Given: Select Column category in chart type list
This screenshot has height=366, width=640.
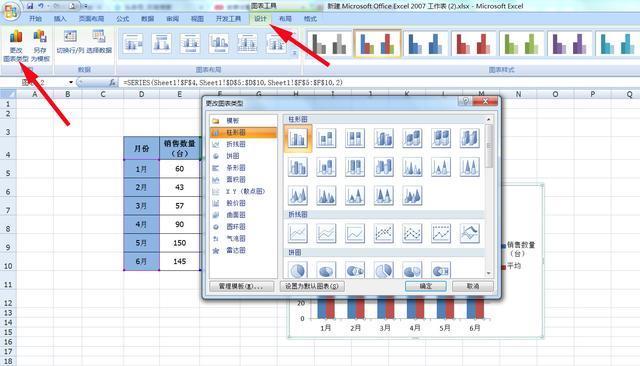Looking at the screenshot, I should pyautogui.click(x=243, y=133).
